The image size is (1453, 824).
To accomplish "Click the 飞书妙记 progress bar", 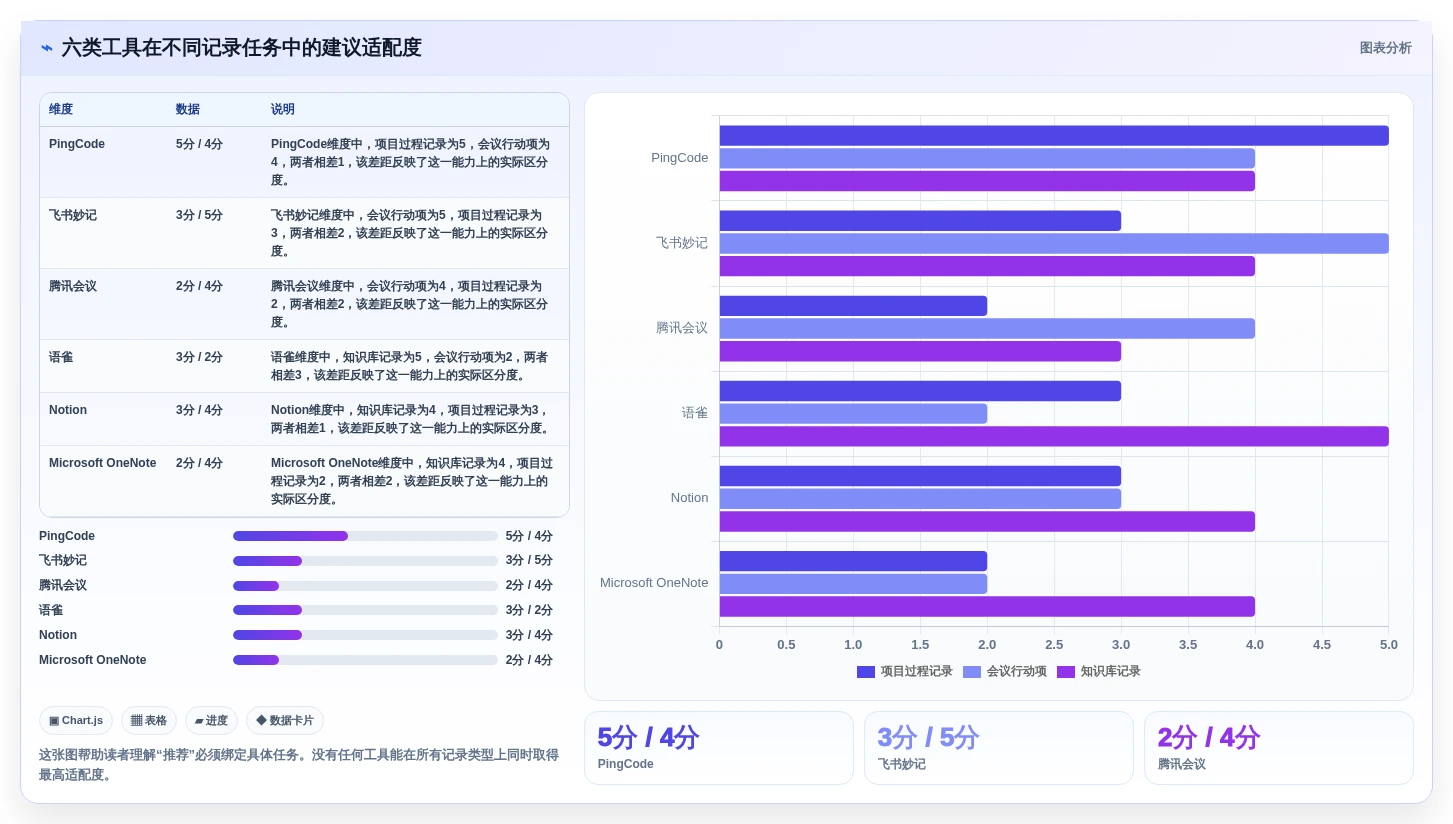I will coord(365,561).
